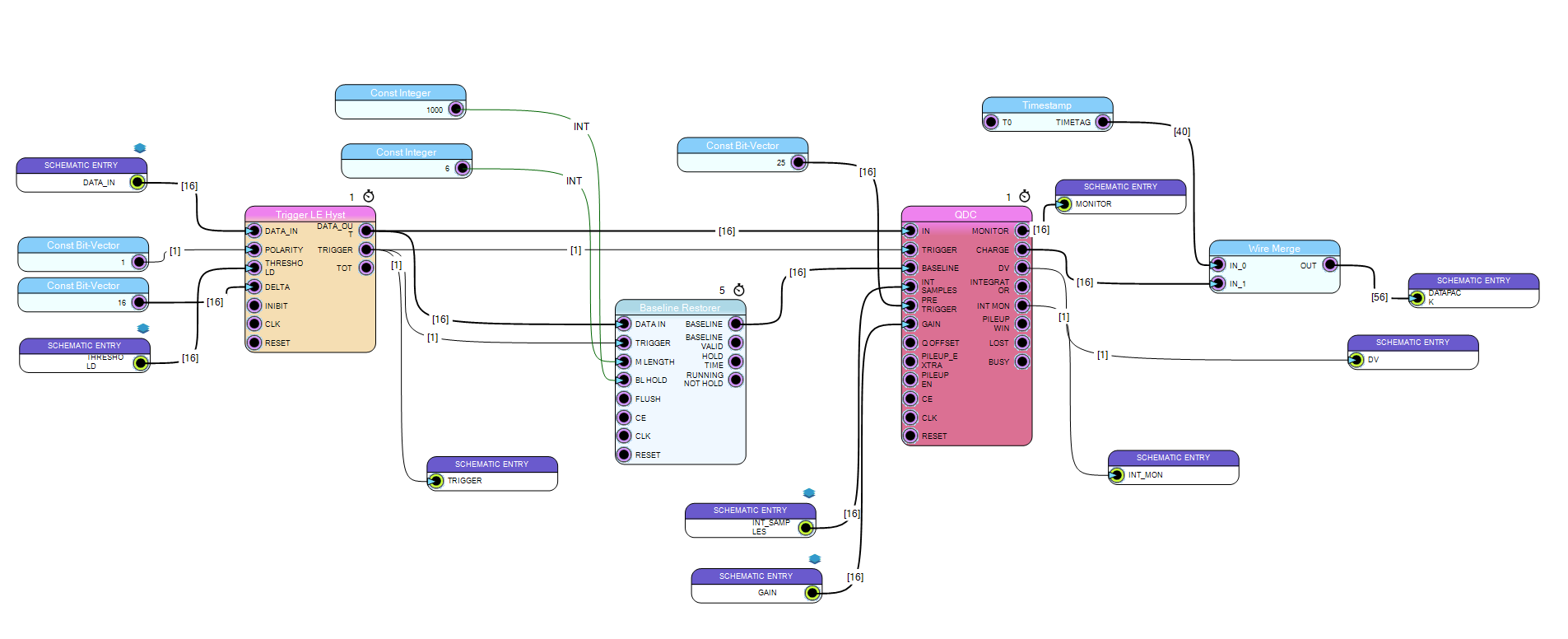Select the Timestamp block header
Viewport: 1568px width, 639px height.
click(x=1047, y=105)
